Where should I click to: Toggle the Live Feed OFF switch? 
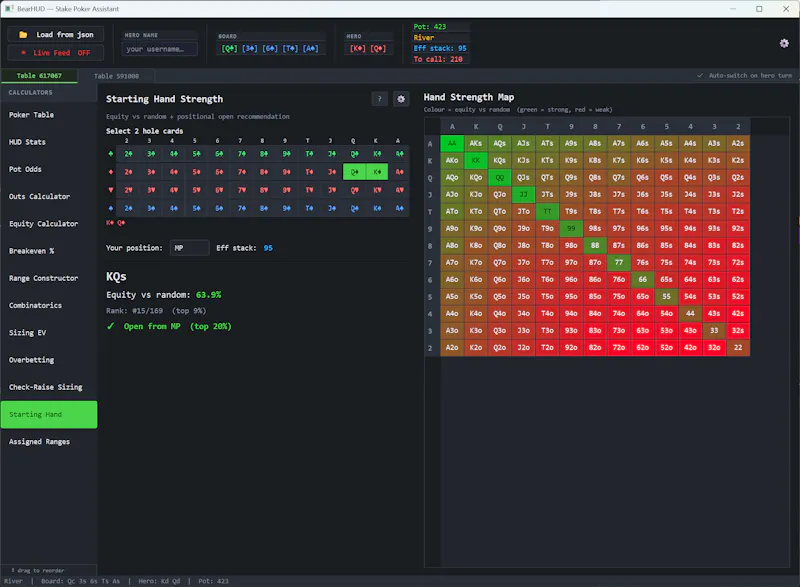pyautogui.click(x=56, y=53)
